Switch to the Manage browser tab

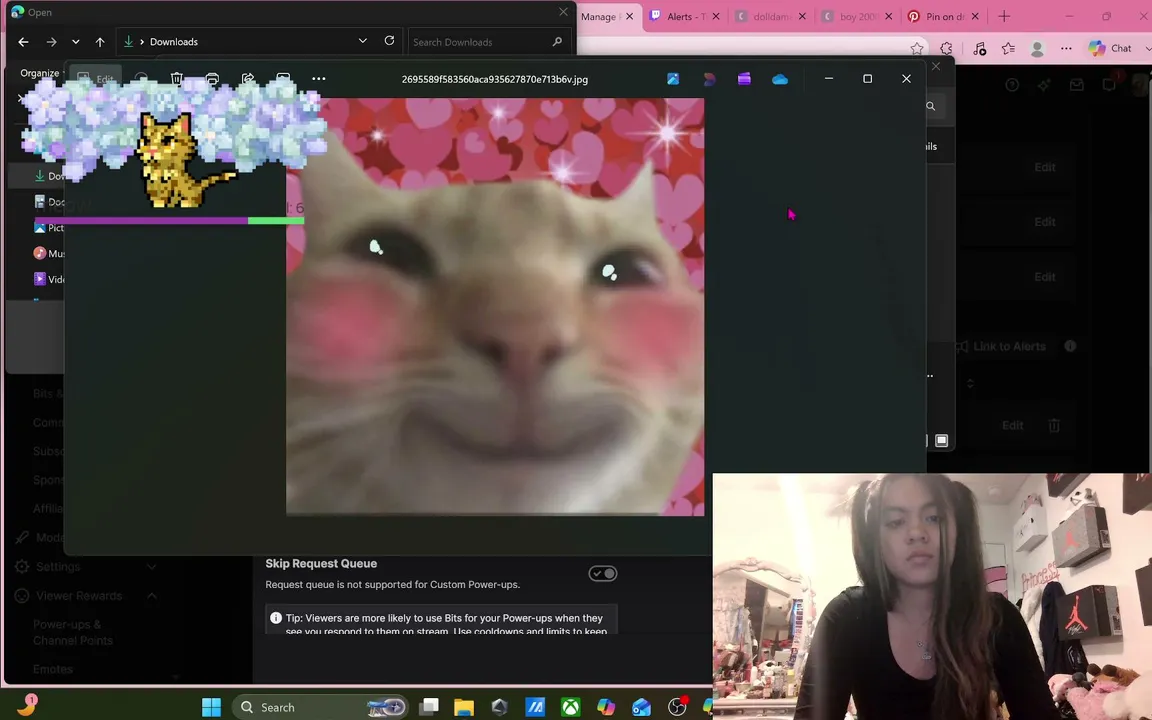point(600,16)
